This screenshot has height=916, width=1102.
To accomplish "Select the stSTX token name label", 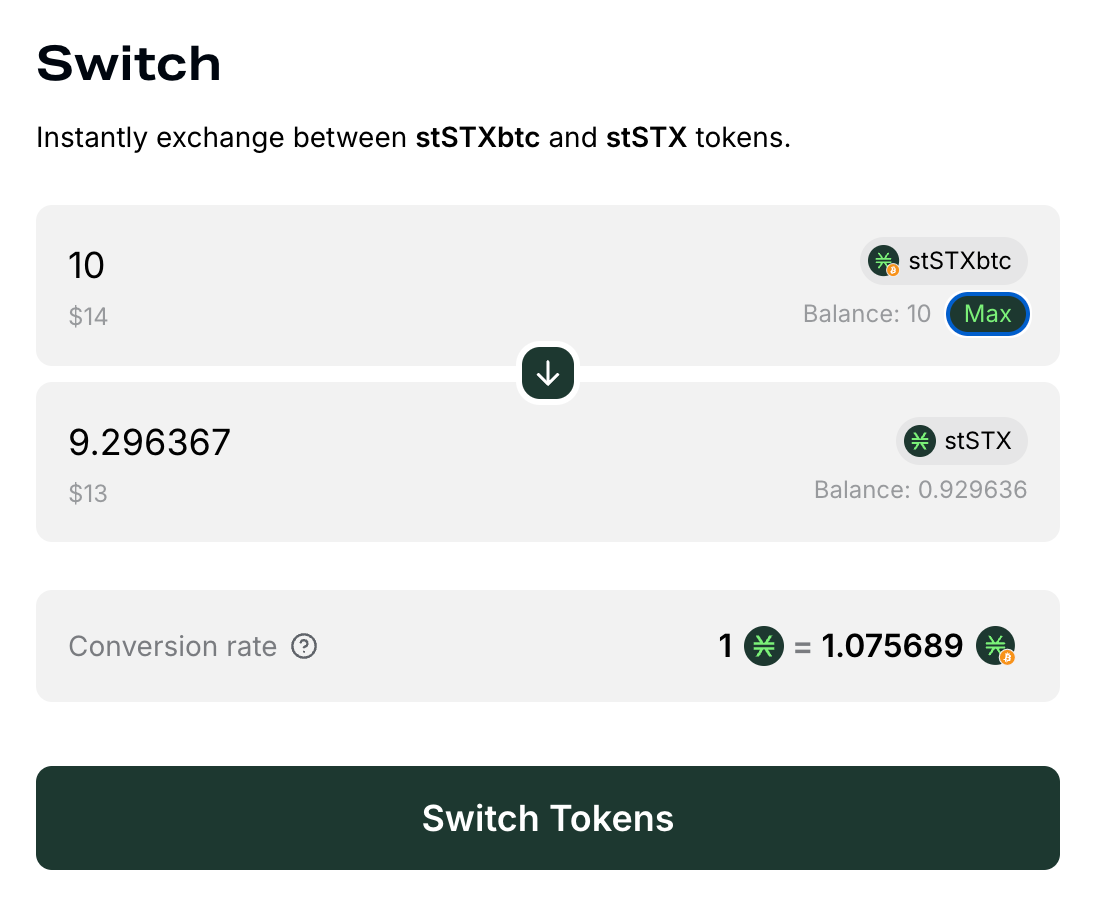I will (x=978, y=440).
